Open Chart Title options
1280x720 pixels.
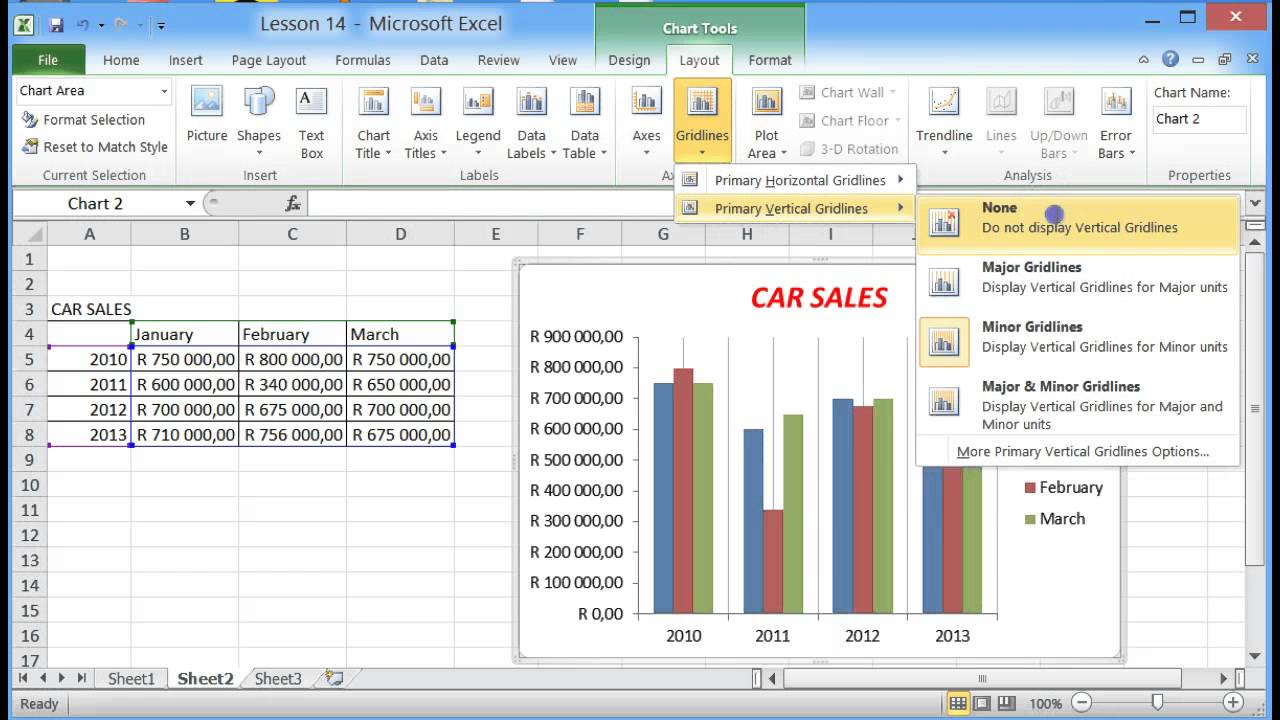[x=373, y=122]
